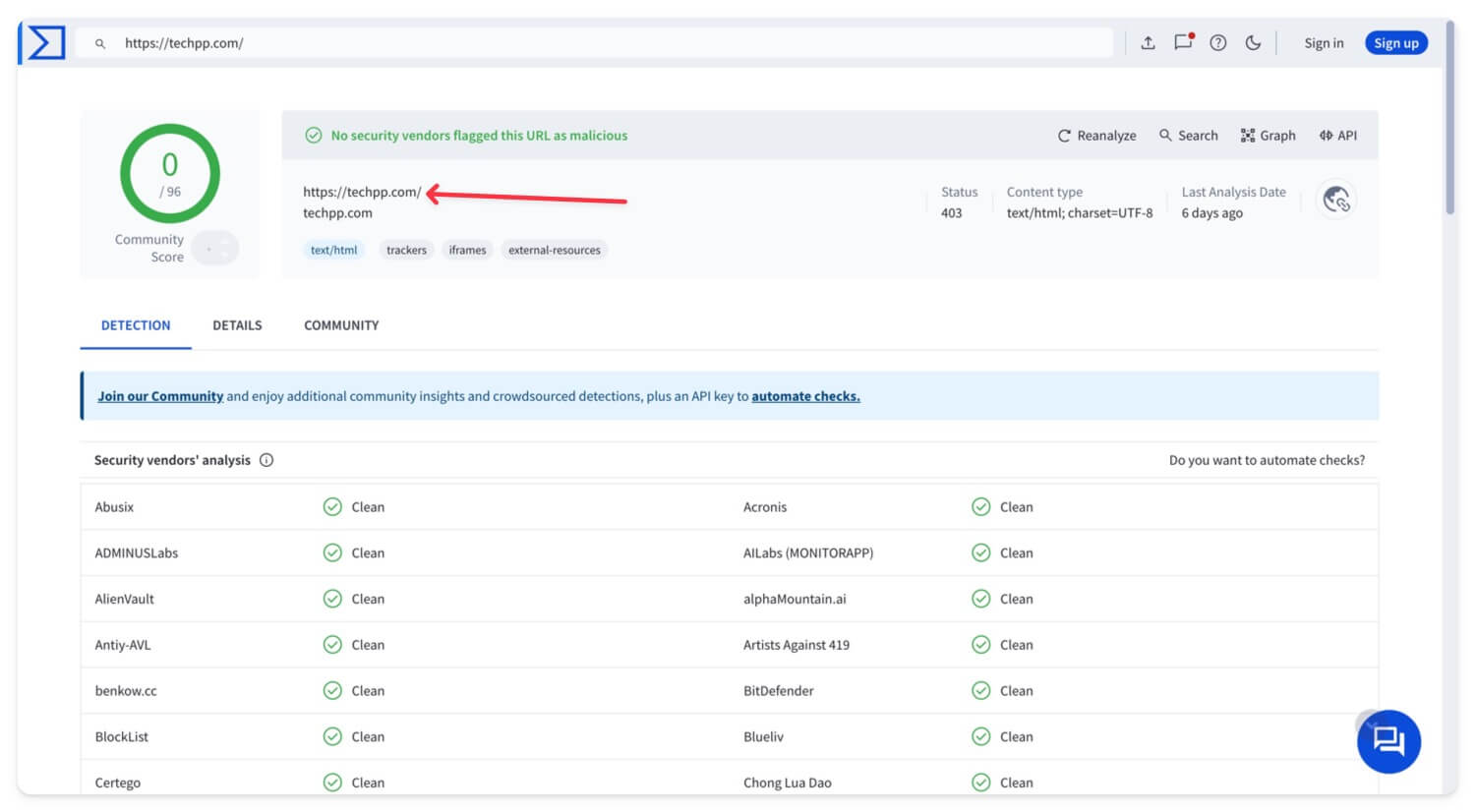Click the trackers tag
1475x812 pixels.
click(406, 250)
